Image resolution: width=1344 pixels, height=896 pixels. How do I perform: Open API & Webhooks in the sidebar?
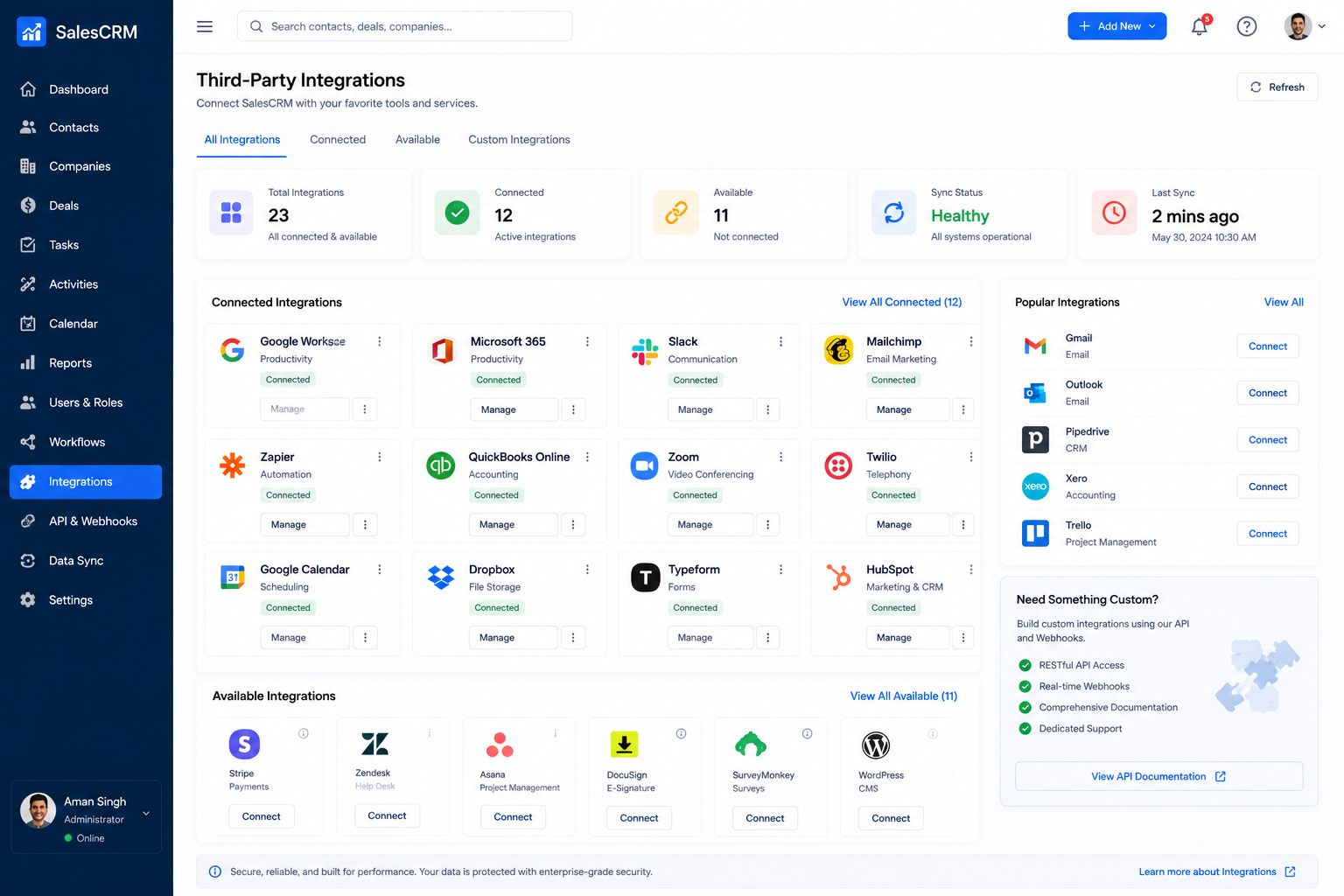86,521
